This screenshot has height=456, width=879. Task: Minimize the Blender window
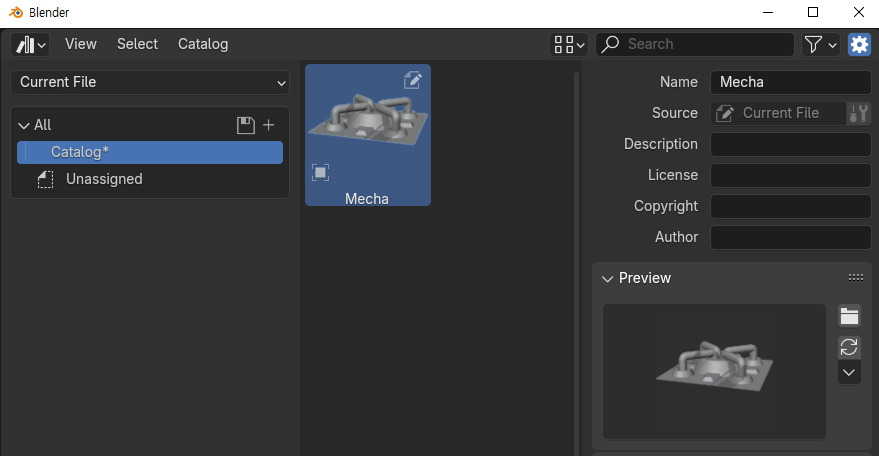click(768, 12)
